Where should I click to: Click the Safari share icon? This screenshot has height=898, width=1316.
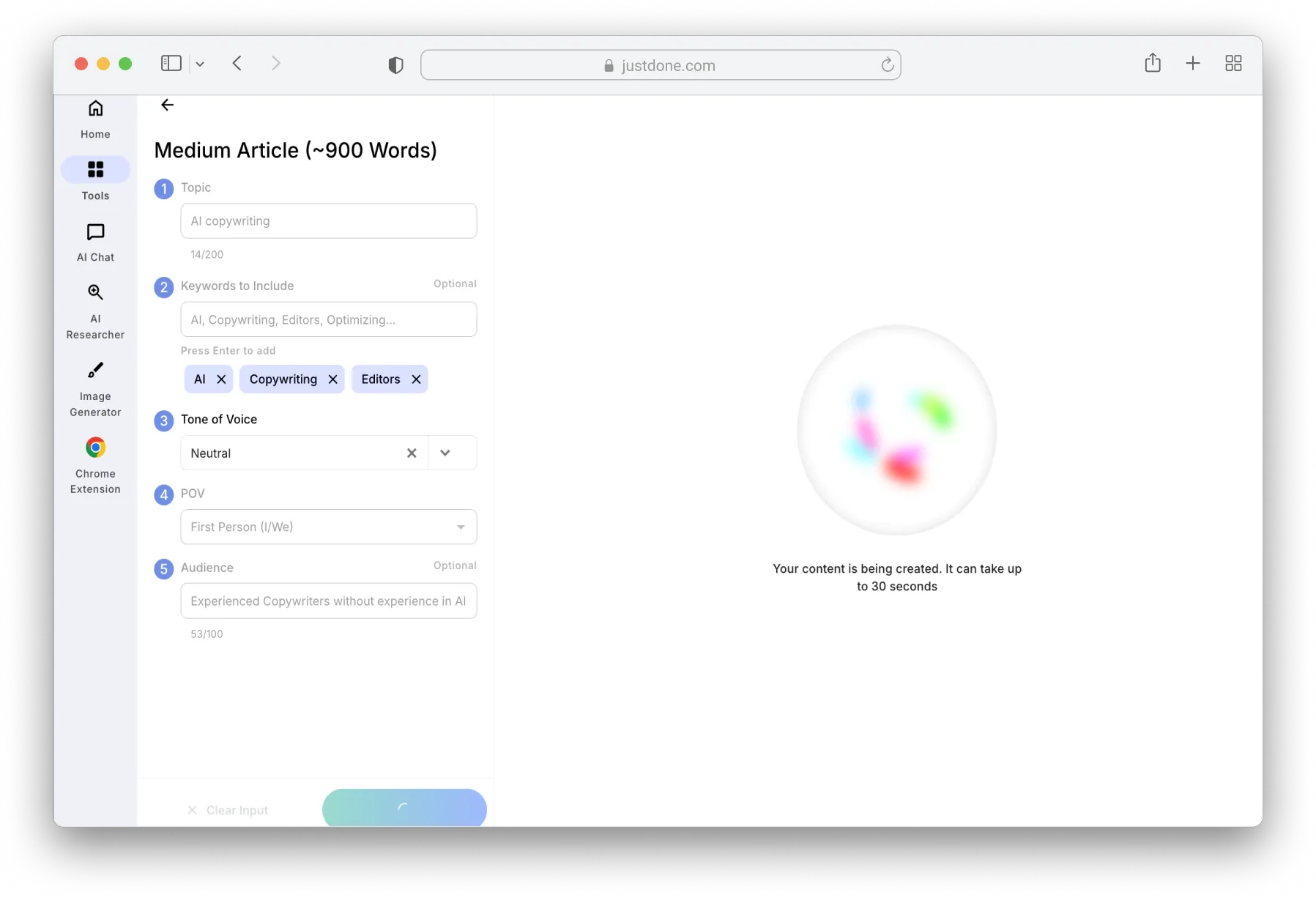(1152, 64)
